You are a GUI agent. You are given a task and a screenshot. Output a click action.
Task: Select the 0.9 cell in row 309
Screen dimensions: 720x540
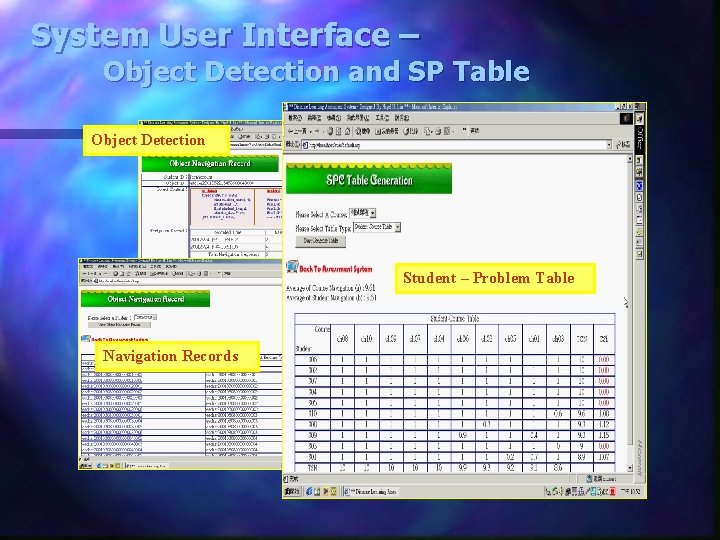[463, 435]
